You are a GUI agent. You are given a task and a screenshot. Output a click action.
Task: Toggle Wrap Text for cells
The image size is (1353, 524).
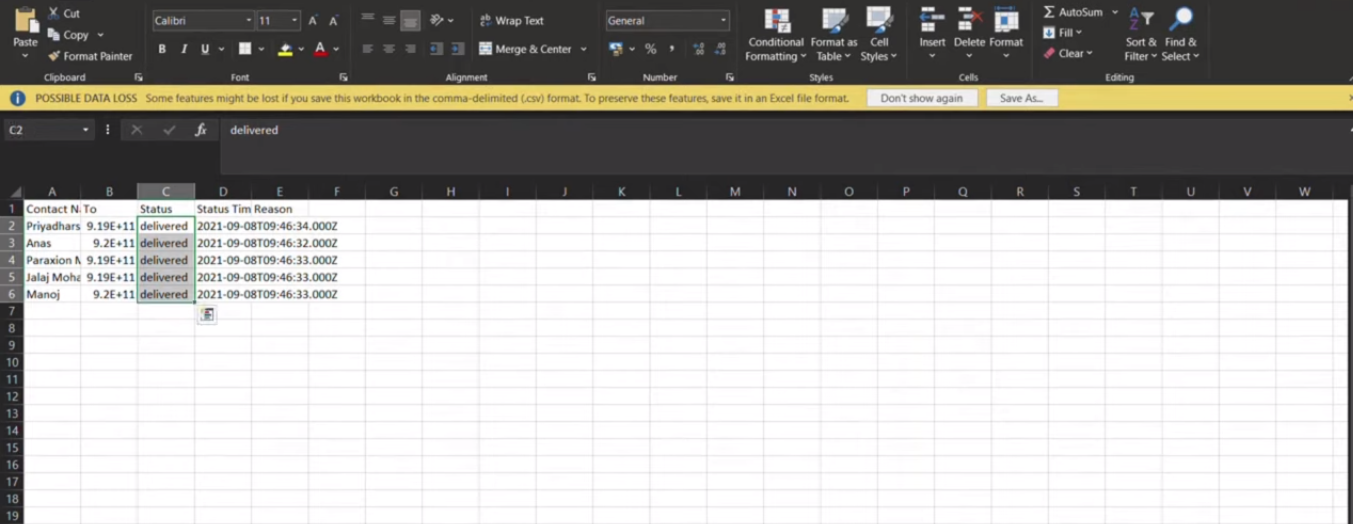pos(511,20)
